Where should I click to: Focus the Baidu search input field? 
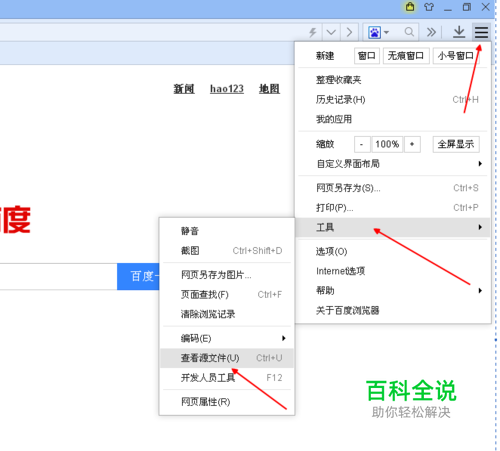(x=58, y=276)
